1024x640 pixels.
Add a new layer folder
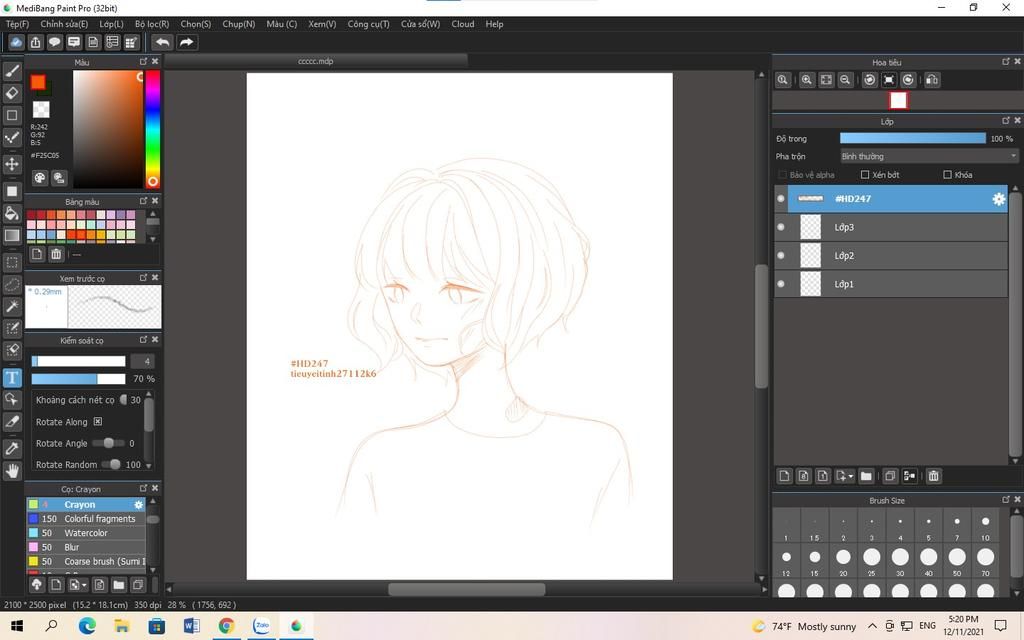coord(866,476)
